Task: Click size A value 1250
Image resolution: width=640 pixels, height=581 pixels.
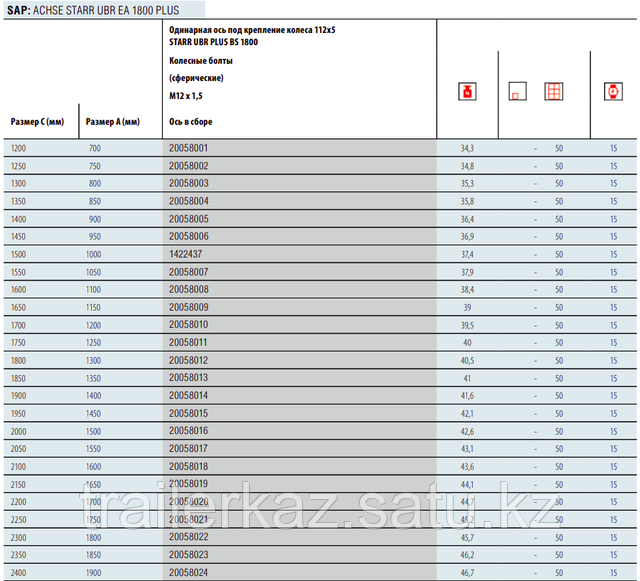Action: coord(93,343)
